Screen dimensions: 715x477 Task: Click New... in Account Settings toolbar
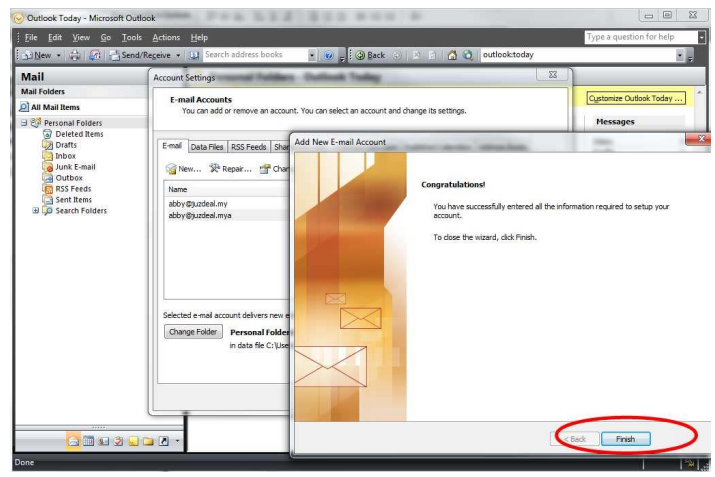(x=183, y=169)
